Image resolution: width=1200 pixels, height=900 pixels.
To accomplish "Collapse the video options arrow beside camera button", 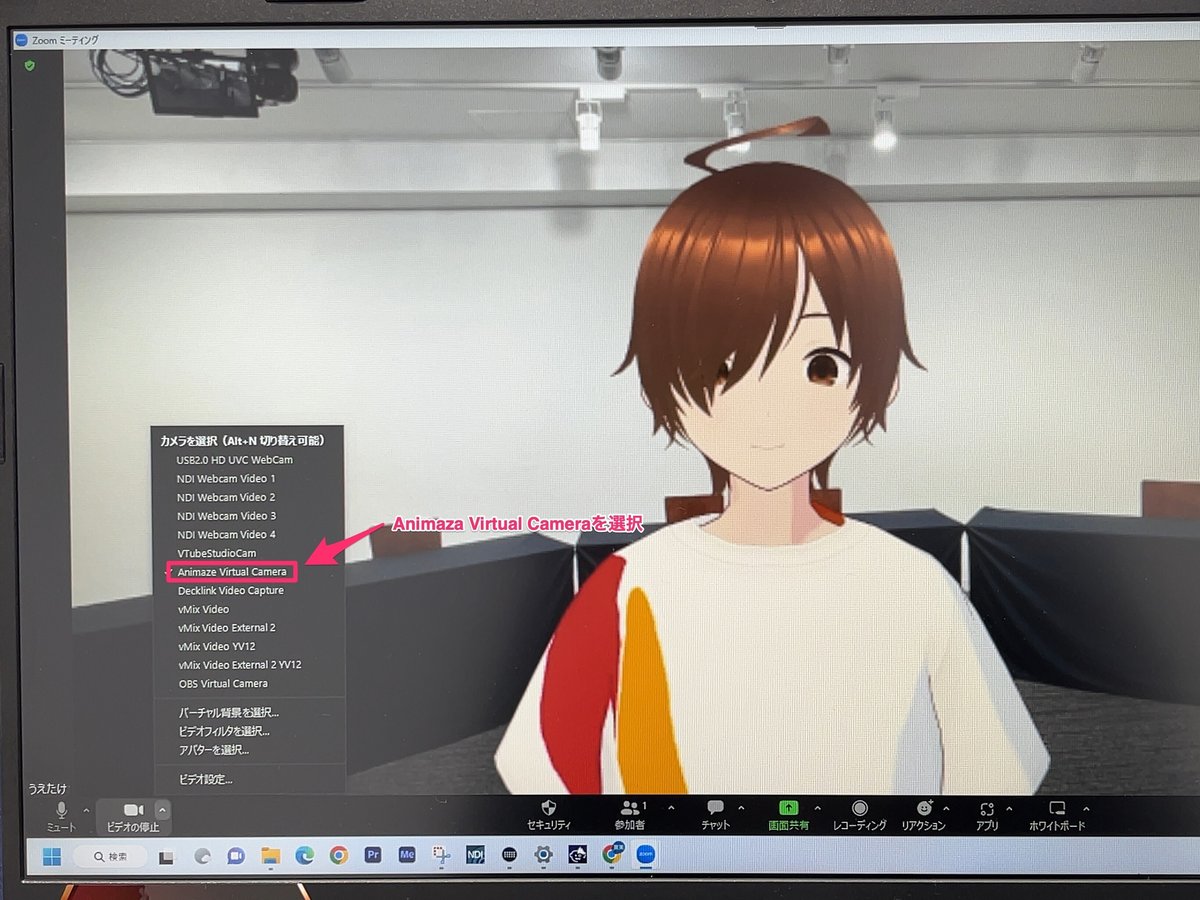I will (163, 810).
